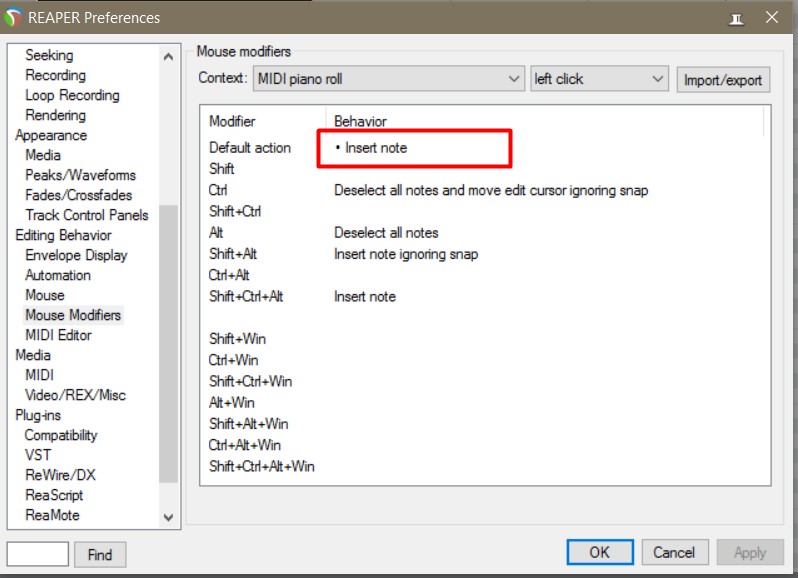The height and width of the screenshot is (578, 798).
Task: Click the Shift+Ctrl modifier row
Action: [x=235, y=212]
